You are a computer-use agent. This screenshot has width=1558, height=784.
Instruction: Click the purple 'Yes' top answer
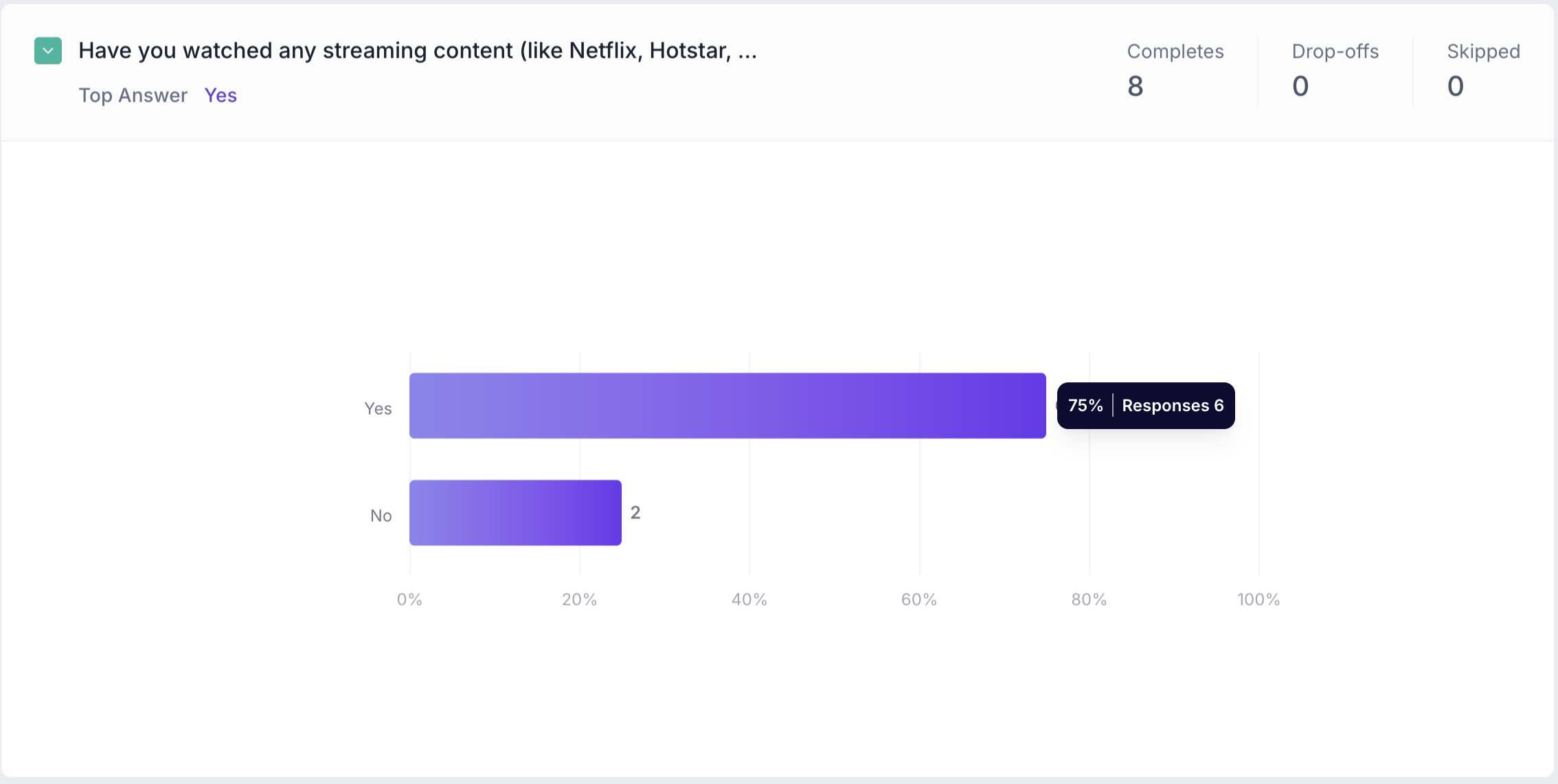[221, 95]
